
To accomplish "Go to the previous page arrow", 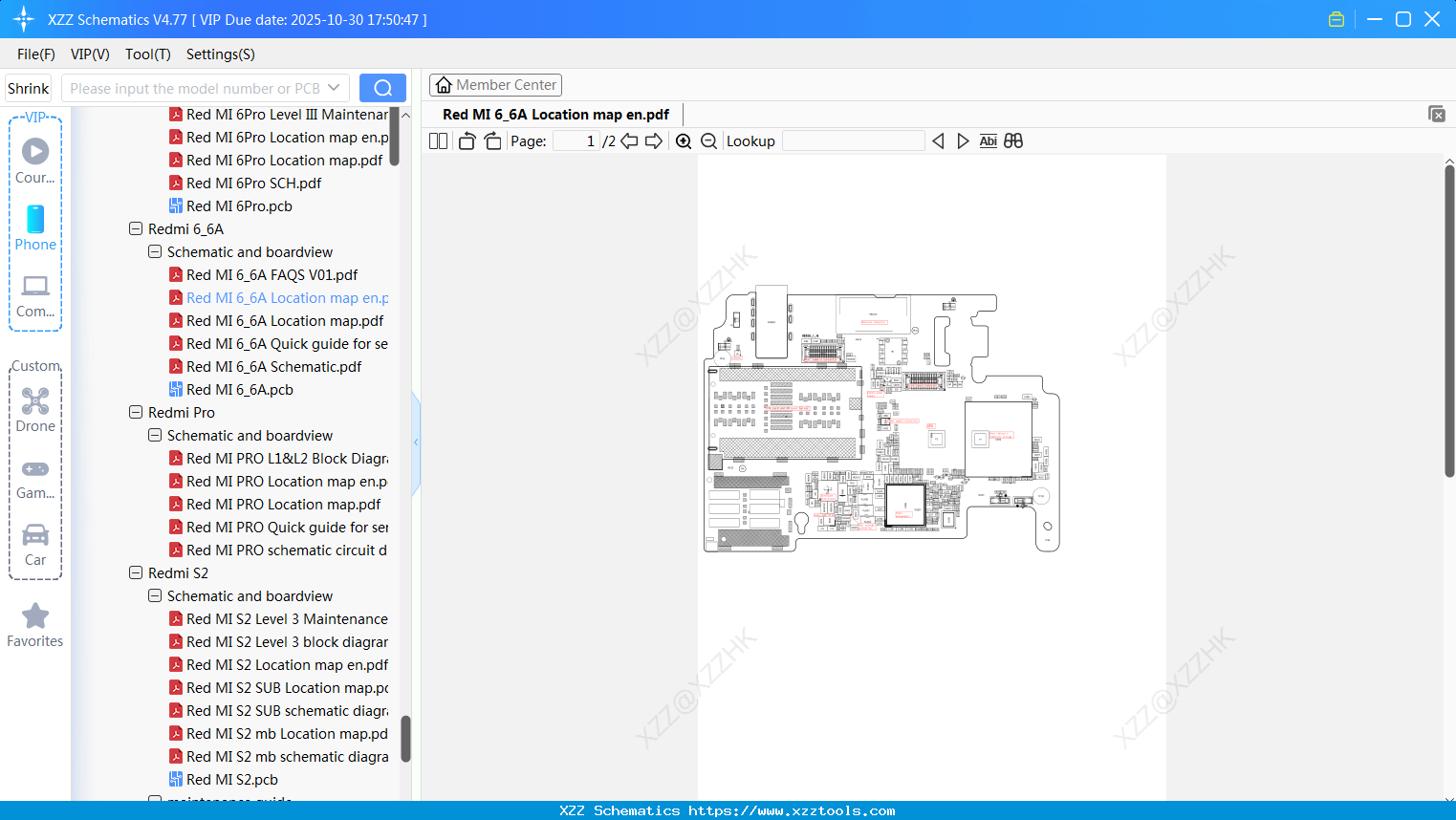I will click(629, 141).
